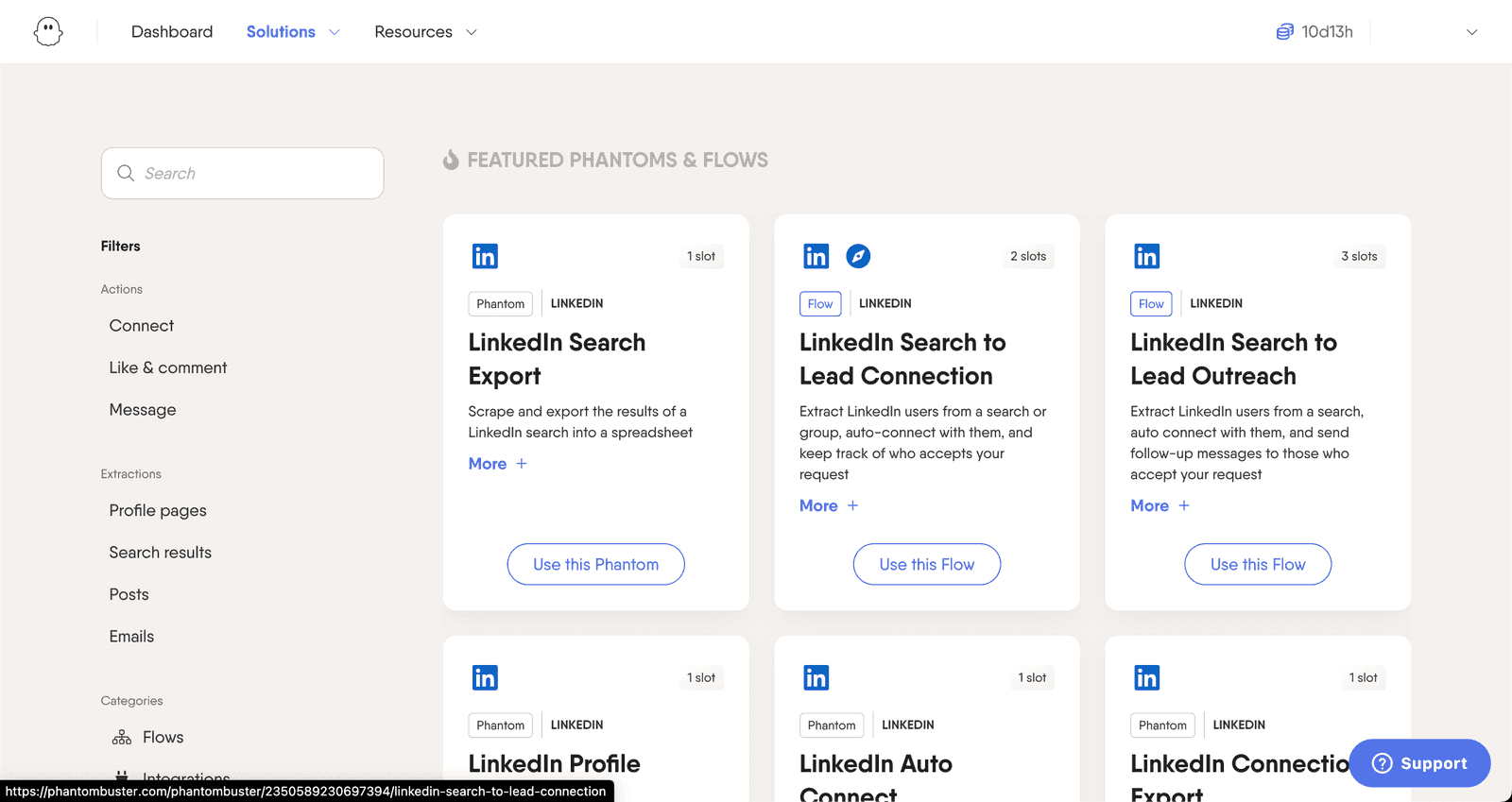This screenshot has height=802, width=1512.
Task: Open the LinkedIn Search Export title
Action: tap(557, 359)
